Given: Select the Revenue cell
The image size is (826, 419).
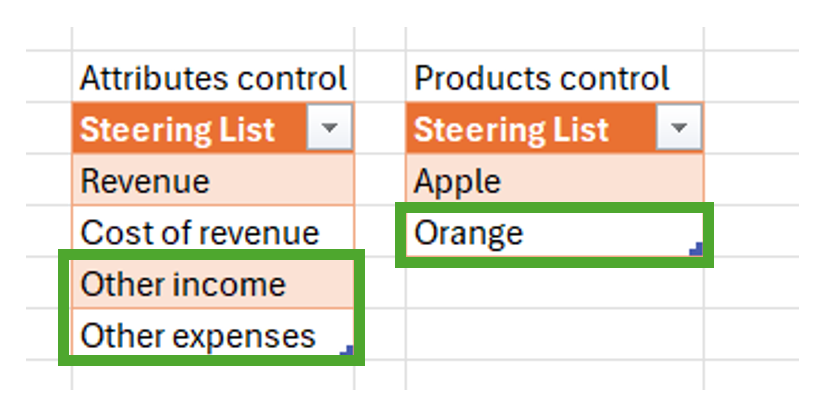Looking at the screenshot, I should point(213,182).
